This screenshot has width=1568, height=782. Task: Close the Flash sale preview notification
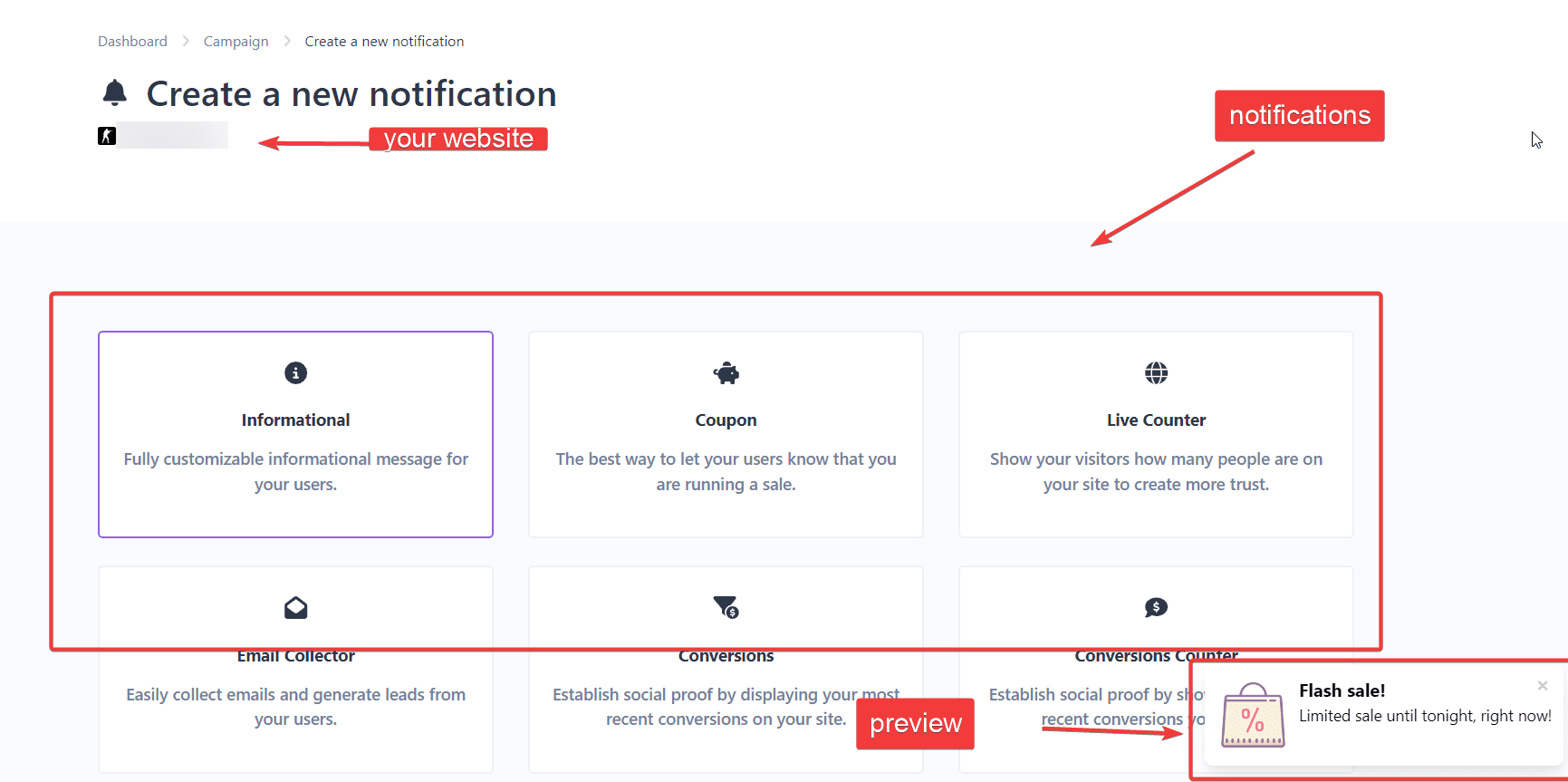pyautogui.click(x=1542, y=686)
